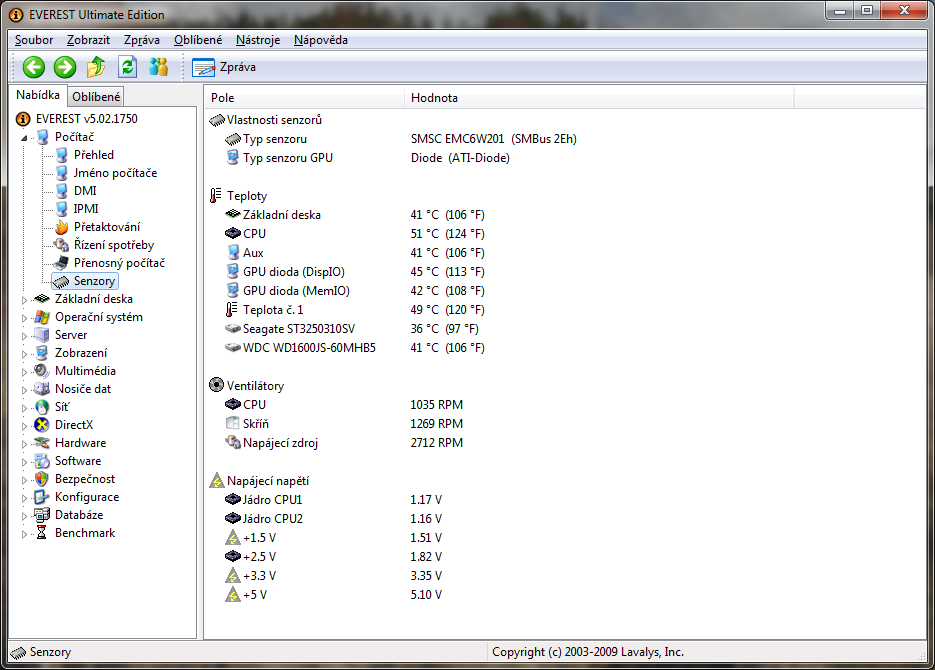Click the Nosiče dat drive icon
Screen dimensions: 935x670
(x=42, y=389)
